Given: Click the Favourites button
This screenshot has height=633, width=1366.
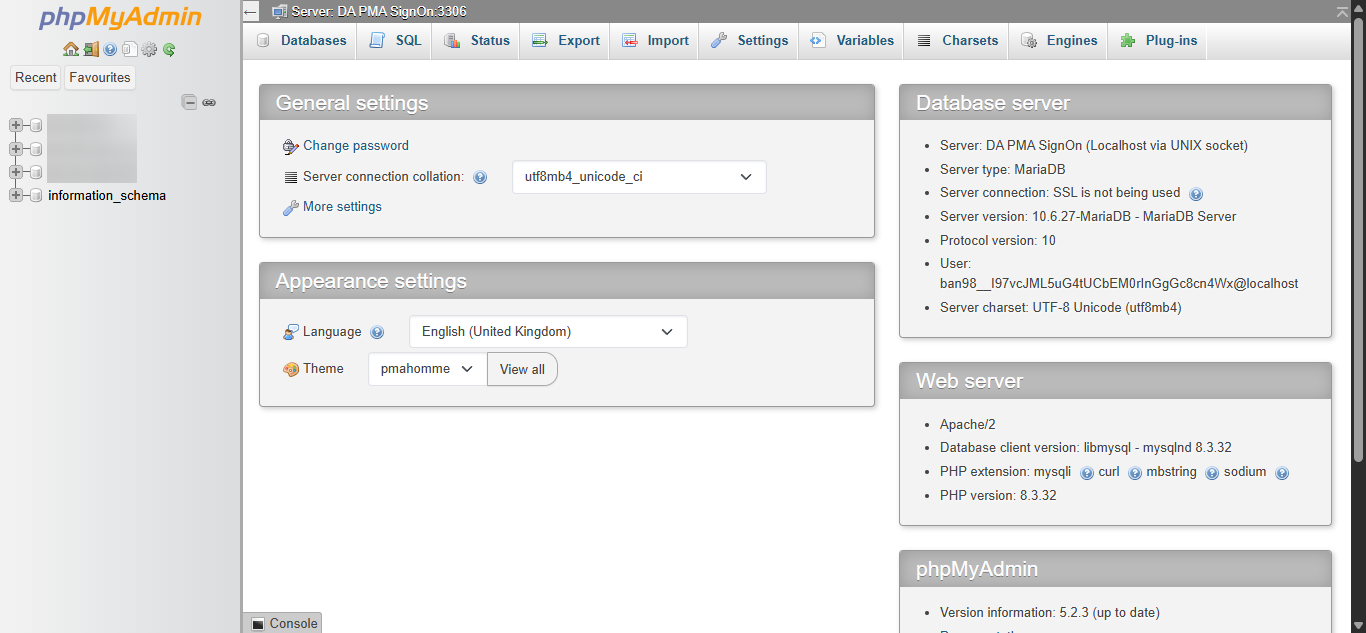Looking at the screenshot, I should click(100, 78).
